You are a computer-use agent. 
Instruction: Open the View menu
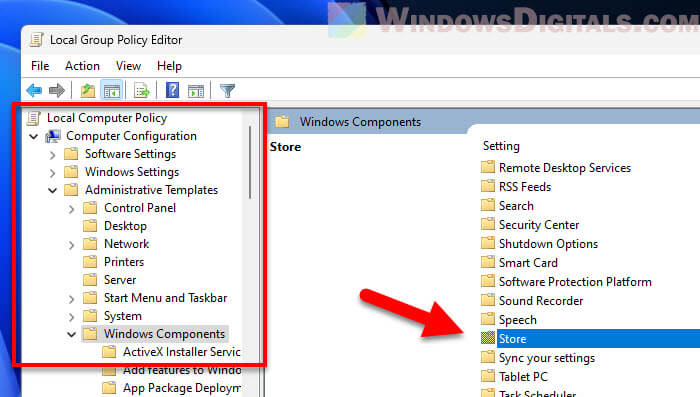(128, 66)
